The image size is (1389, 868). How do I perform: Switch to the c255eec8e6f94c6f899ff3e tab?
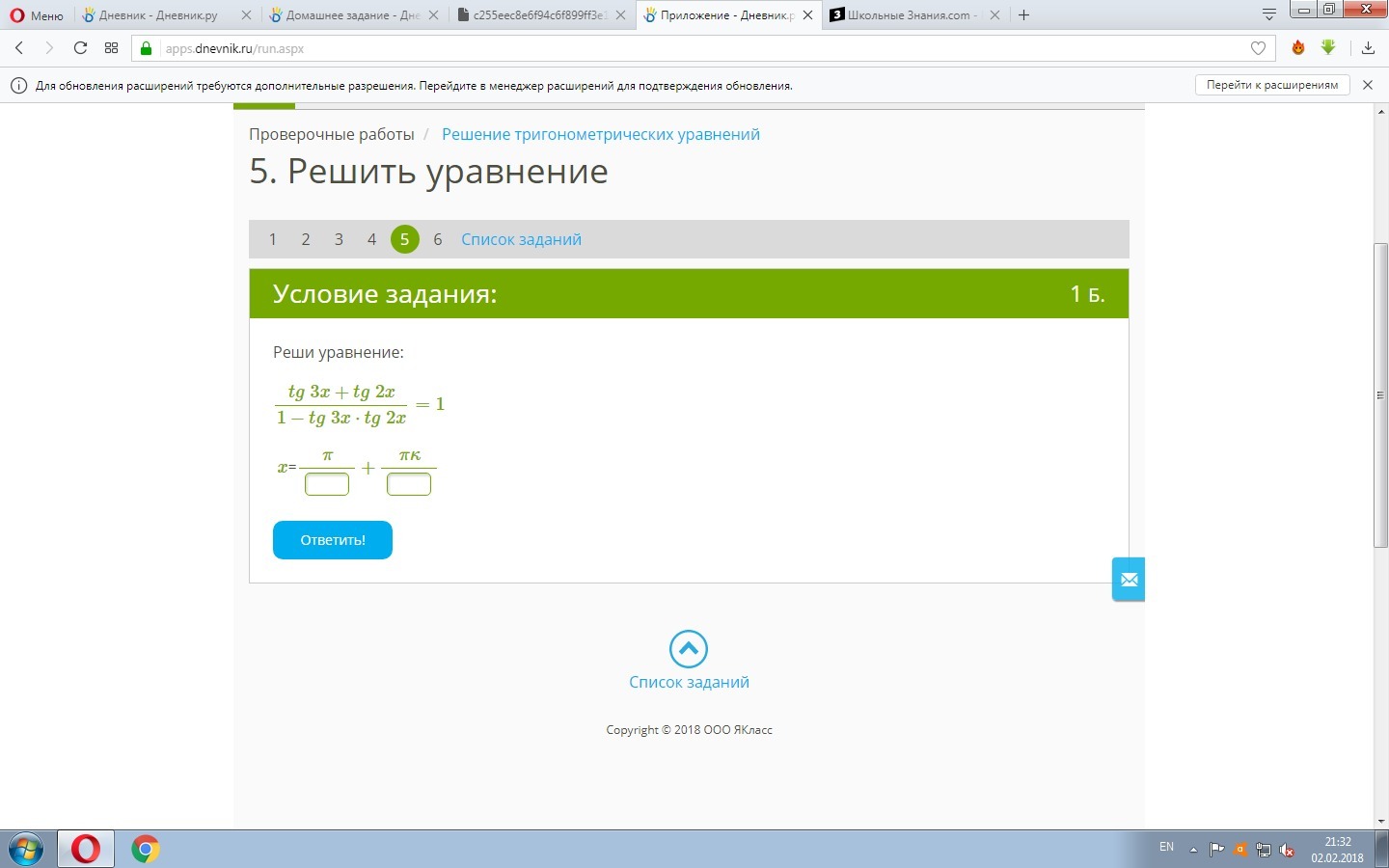(x=539, y=15)
